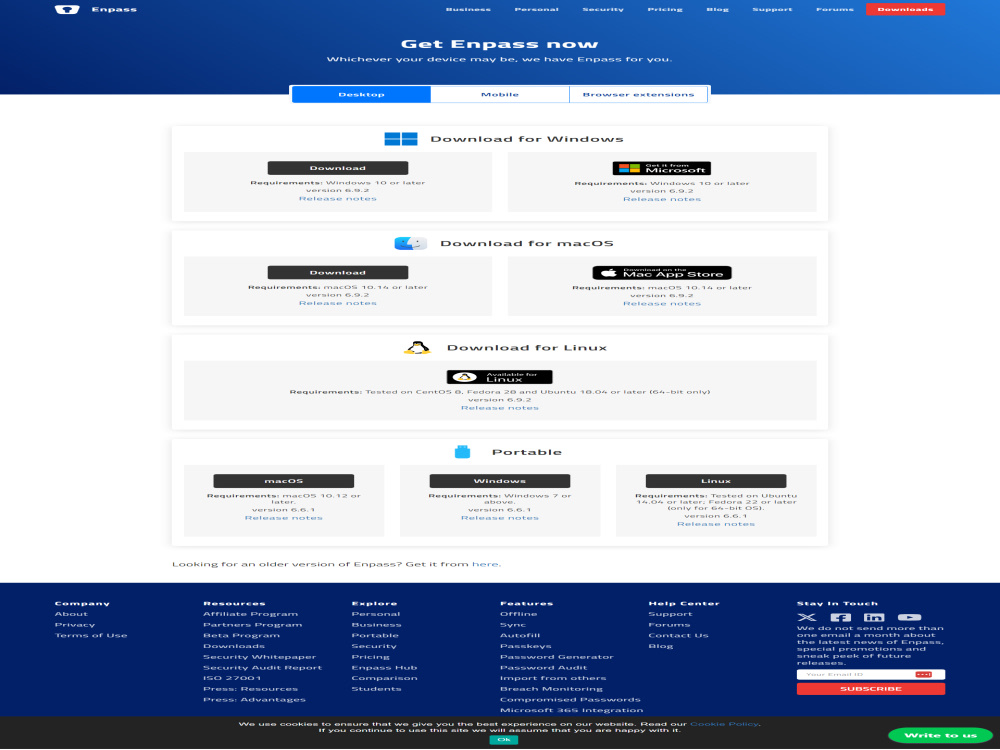Open Security Whitepaper footer link
The height and width of the screenshot is (750, 1000).
260,657
